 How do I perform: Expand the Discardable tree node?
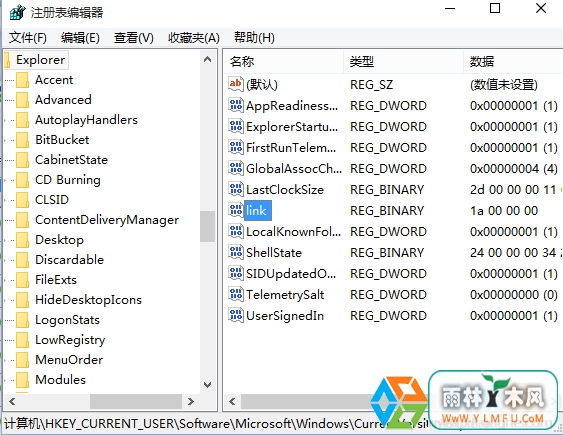tap(5, 260)
